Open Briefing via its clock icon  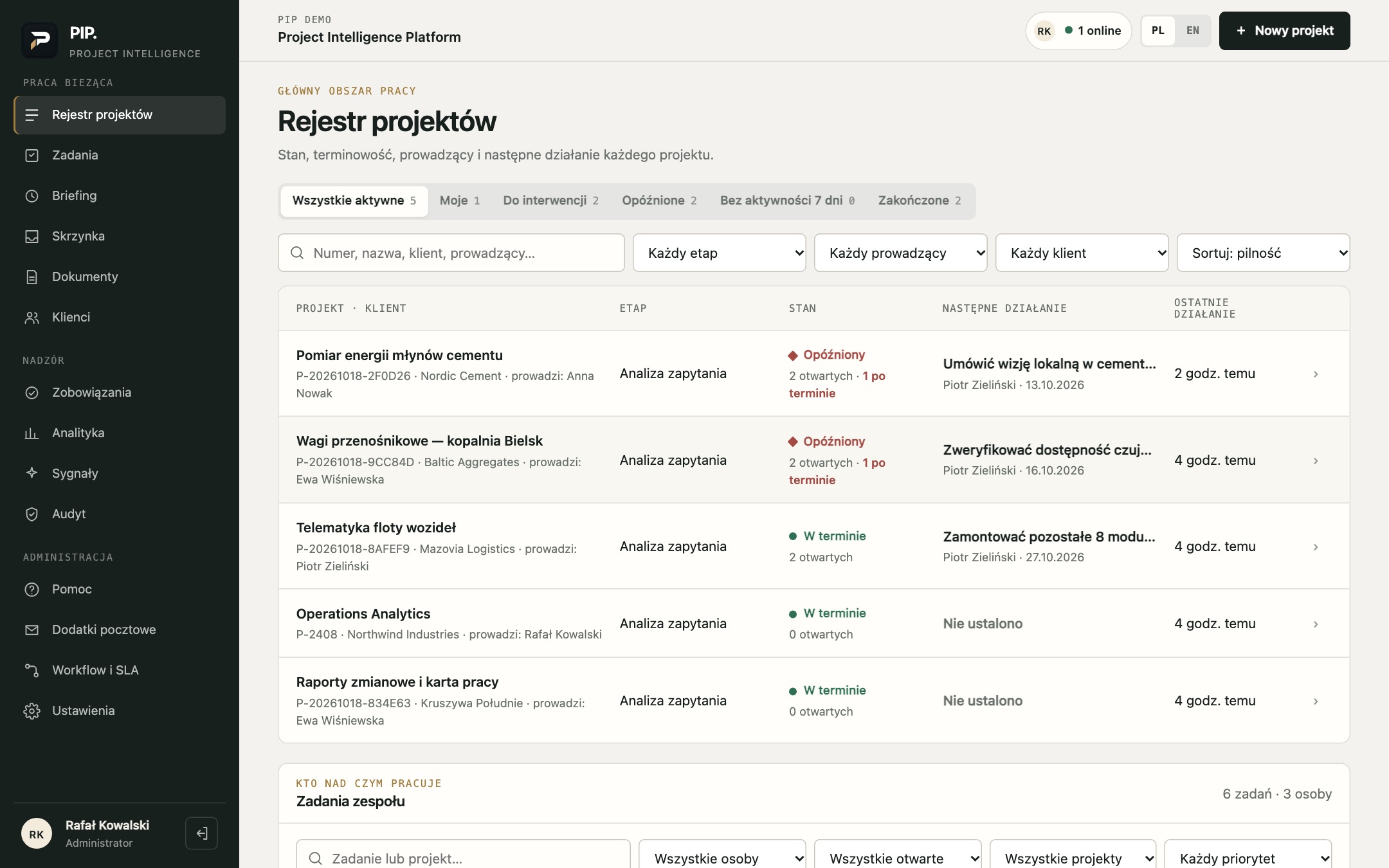tap(32, 196)
